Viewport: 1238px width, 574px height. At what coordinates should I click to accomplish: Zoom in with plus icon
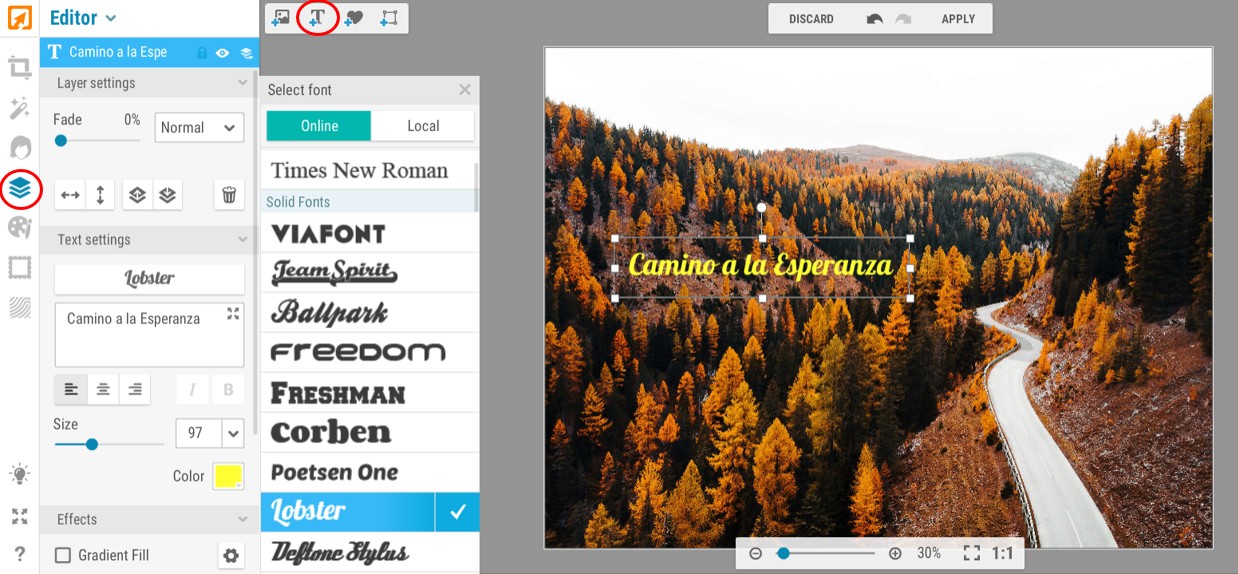895,553
